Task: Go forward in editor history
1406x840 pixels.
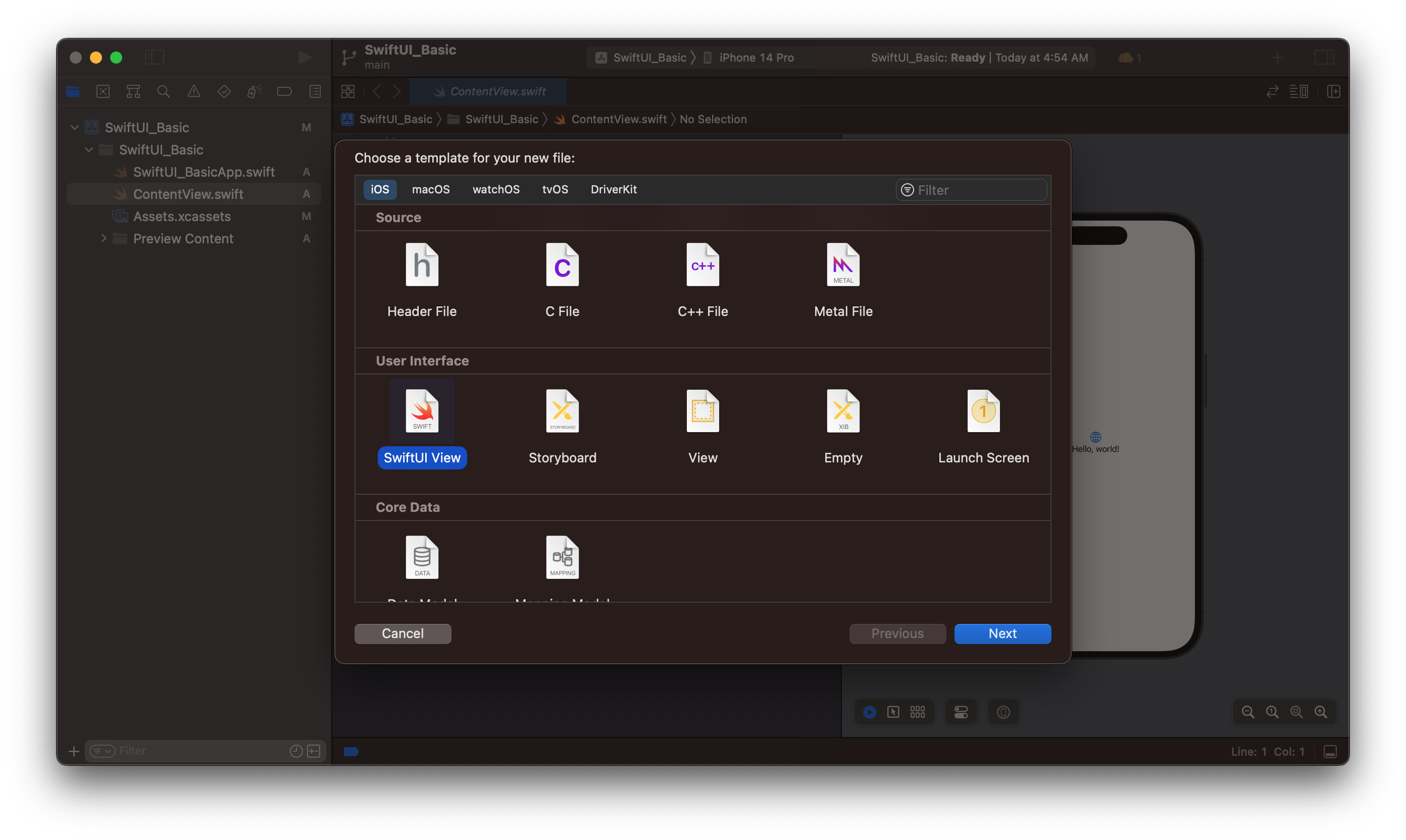Action: [397, 91]
